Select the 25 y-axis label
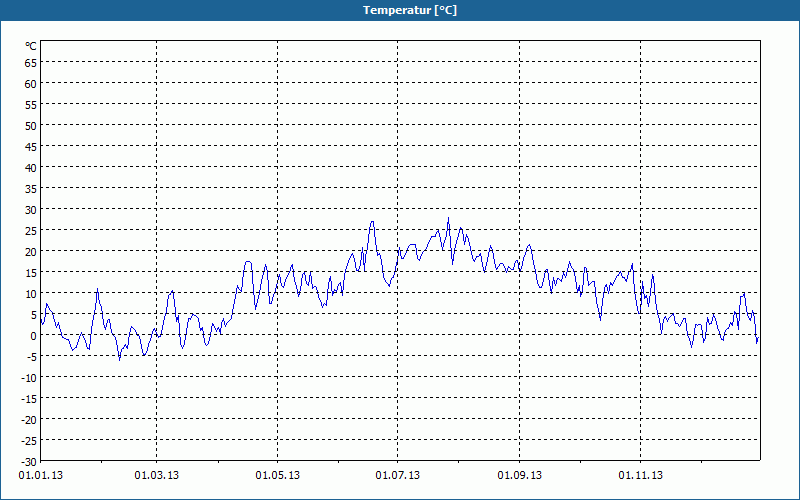This screenshot has width=800, height=500. click(x=31, y=231)
